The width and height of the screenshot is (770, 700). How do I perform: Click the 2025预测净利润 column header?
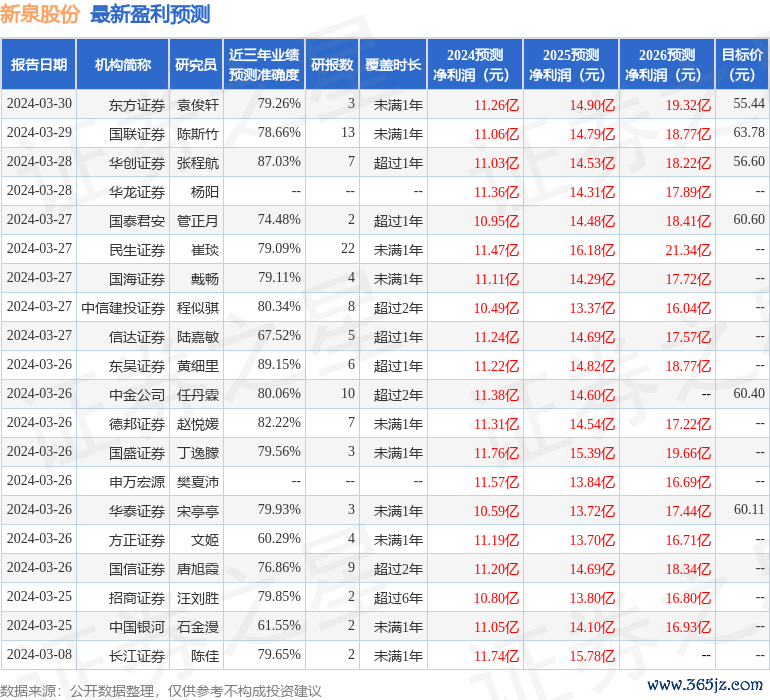click(x=570, y=65)
